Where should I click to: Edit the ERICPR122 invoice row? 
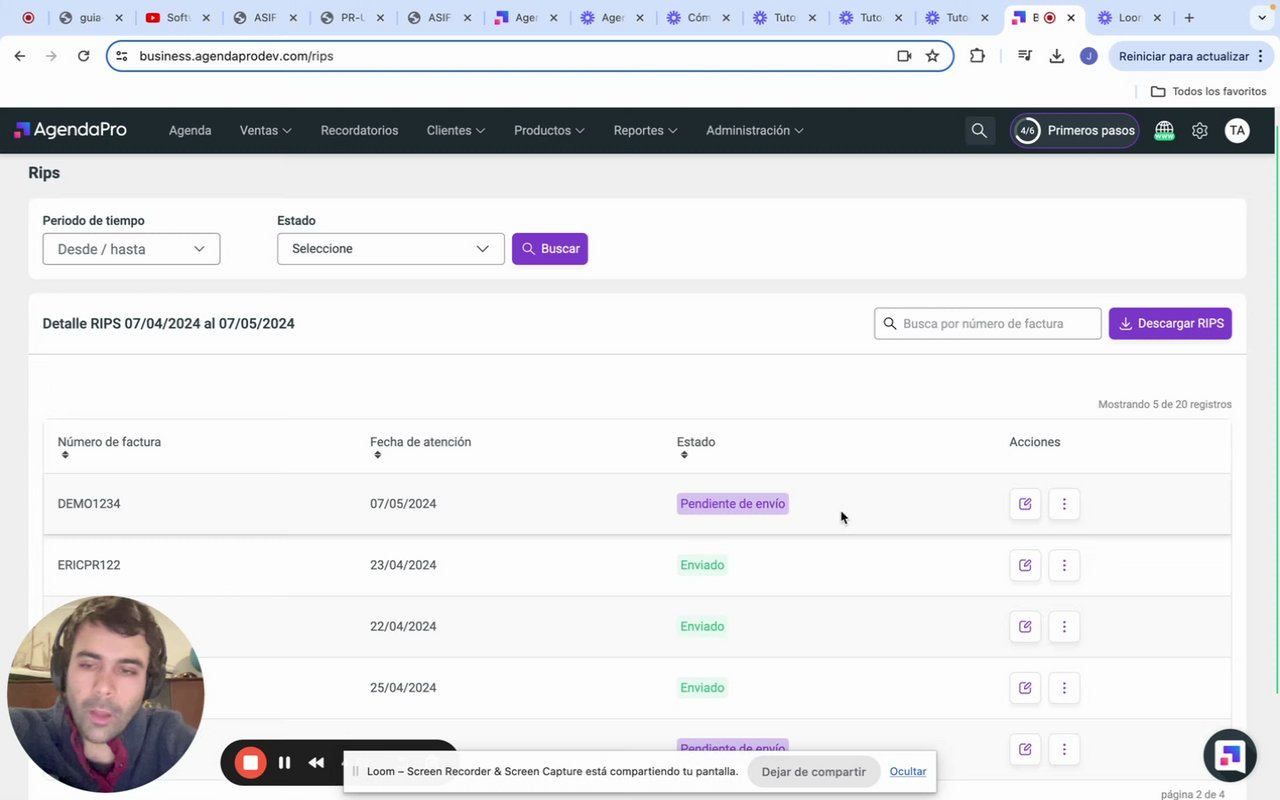point(1025,565)
